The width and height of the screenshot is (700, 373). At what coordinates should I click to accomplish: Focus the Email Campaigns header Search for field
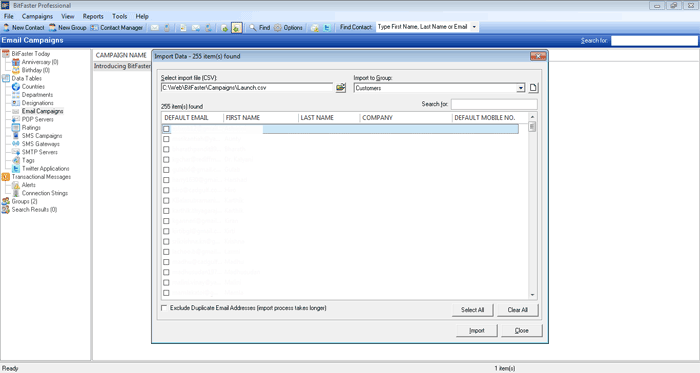(654, 41)
